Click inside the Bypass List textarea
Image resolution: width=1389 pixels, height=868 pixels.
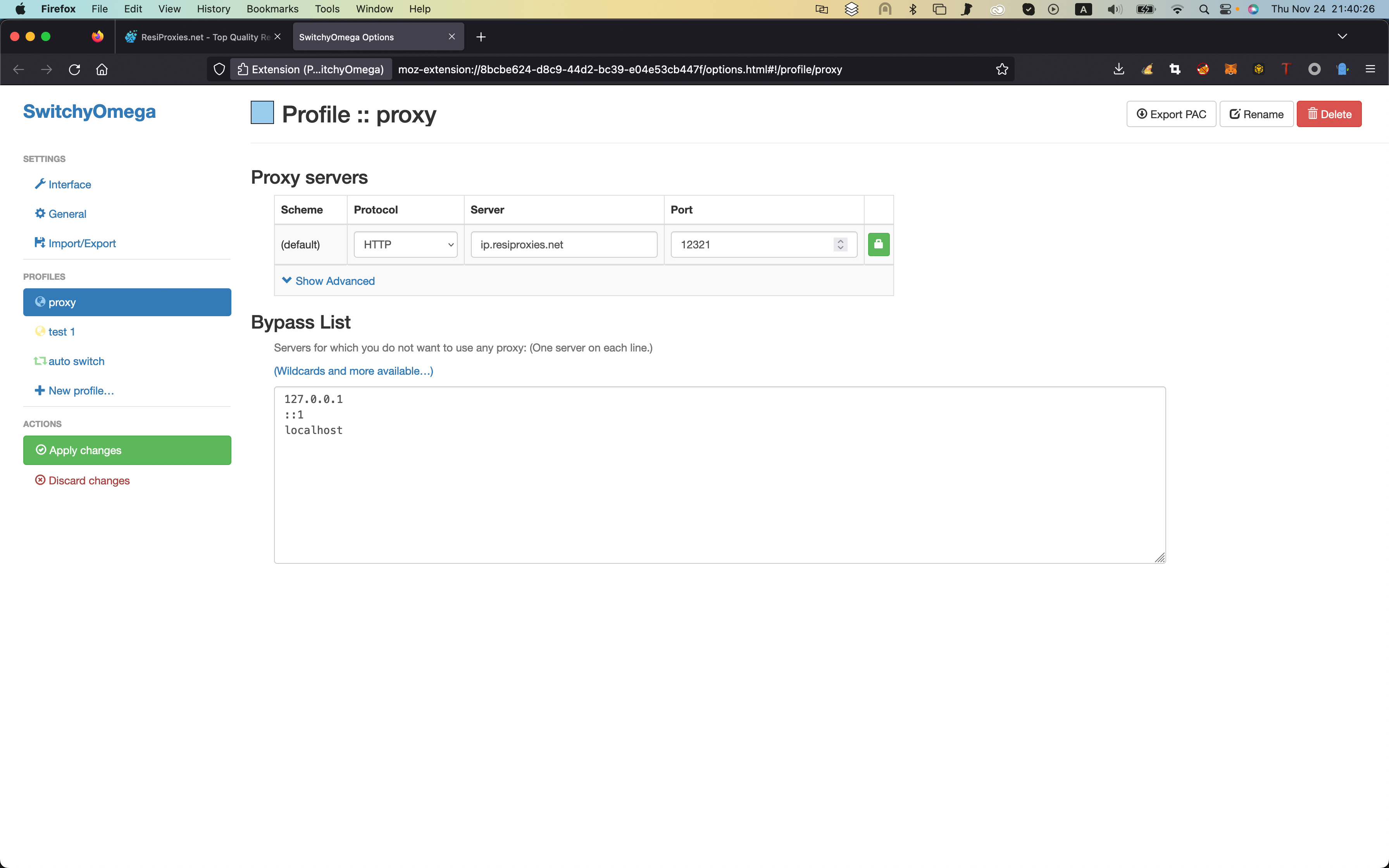pyautogui.click(x=720, y=475)
